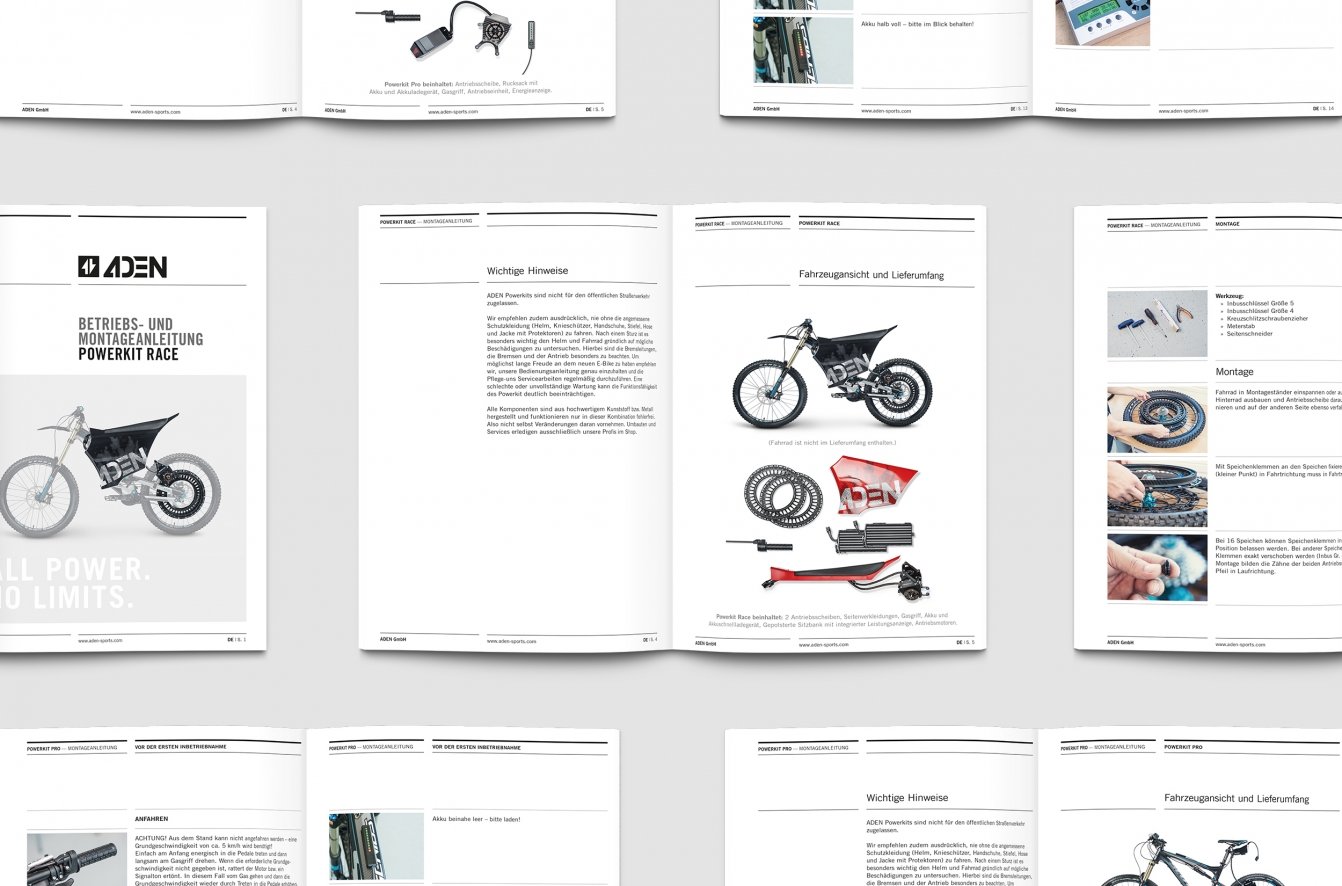Click 'Wichtige Hinweise' heading in the Powerkit Race spread
Screen dimensions: 1342x886
(x=527, y=271)
